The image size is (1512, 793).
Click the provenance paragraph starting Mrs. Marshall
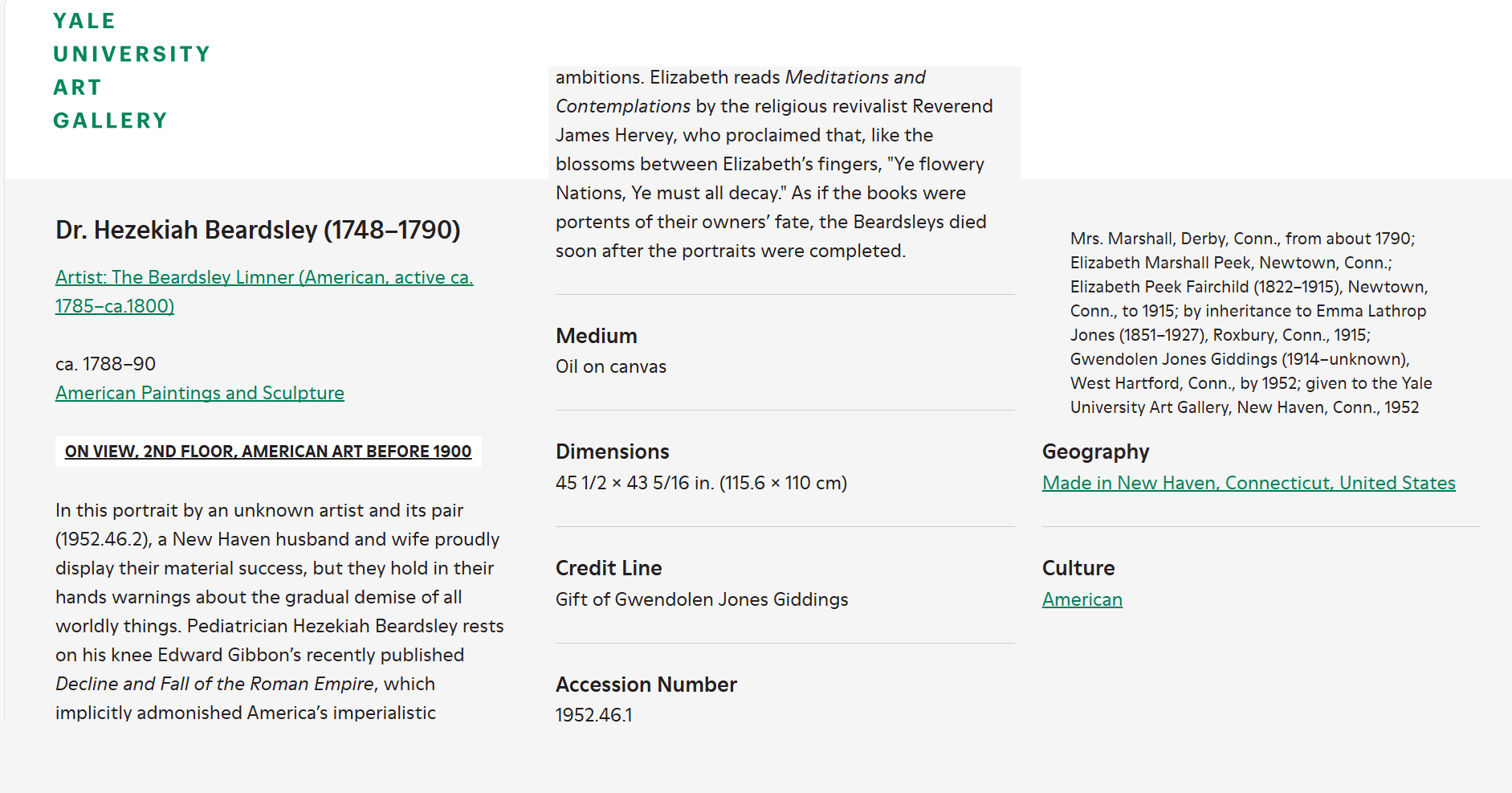coord(1250,323)
